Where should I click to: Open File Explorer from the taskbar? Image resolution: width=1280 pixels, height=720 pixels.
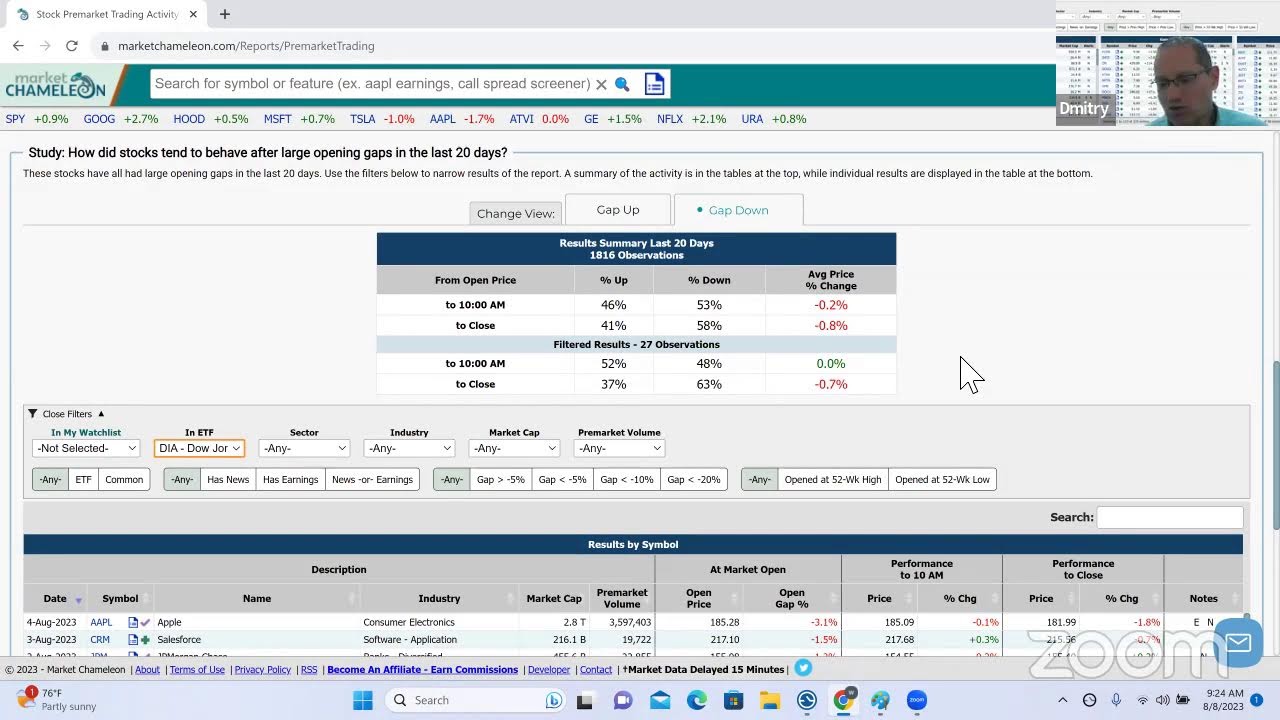(769, 700)
